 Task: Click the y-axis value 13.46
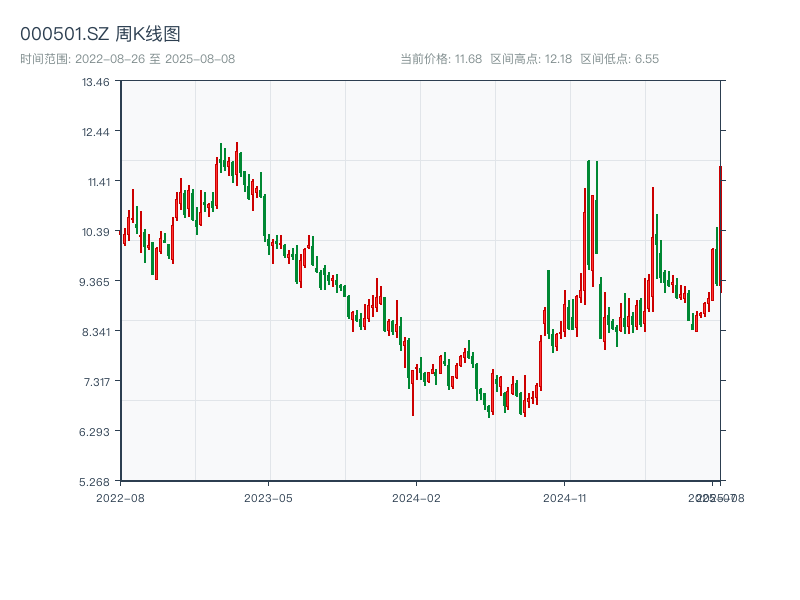click(x=95, y=82)
